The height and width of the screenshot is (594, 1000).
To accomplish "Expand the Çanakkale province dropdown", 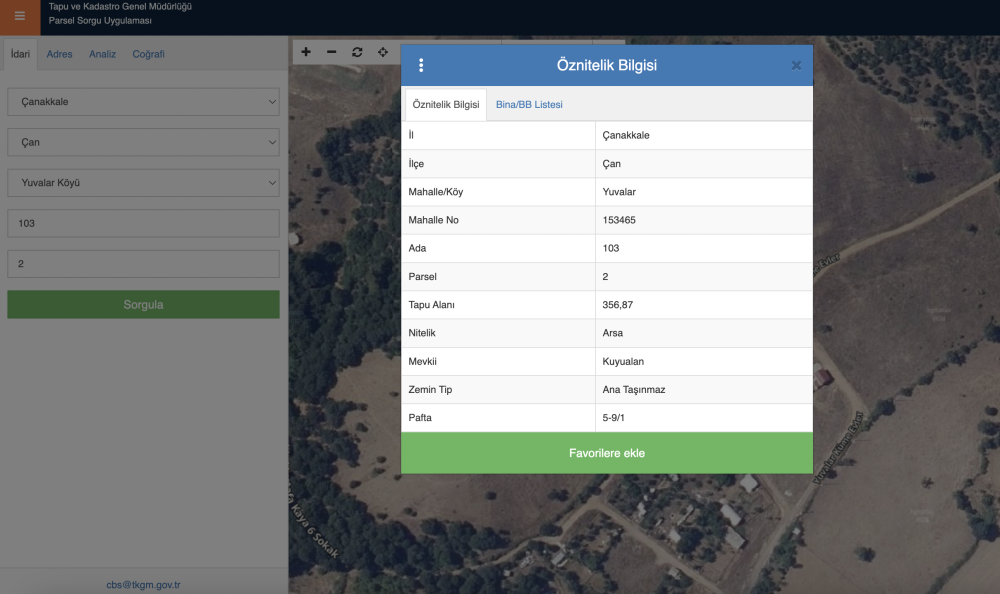I will 143,101.
